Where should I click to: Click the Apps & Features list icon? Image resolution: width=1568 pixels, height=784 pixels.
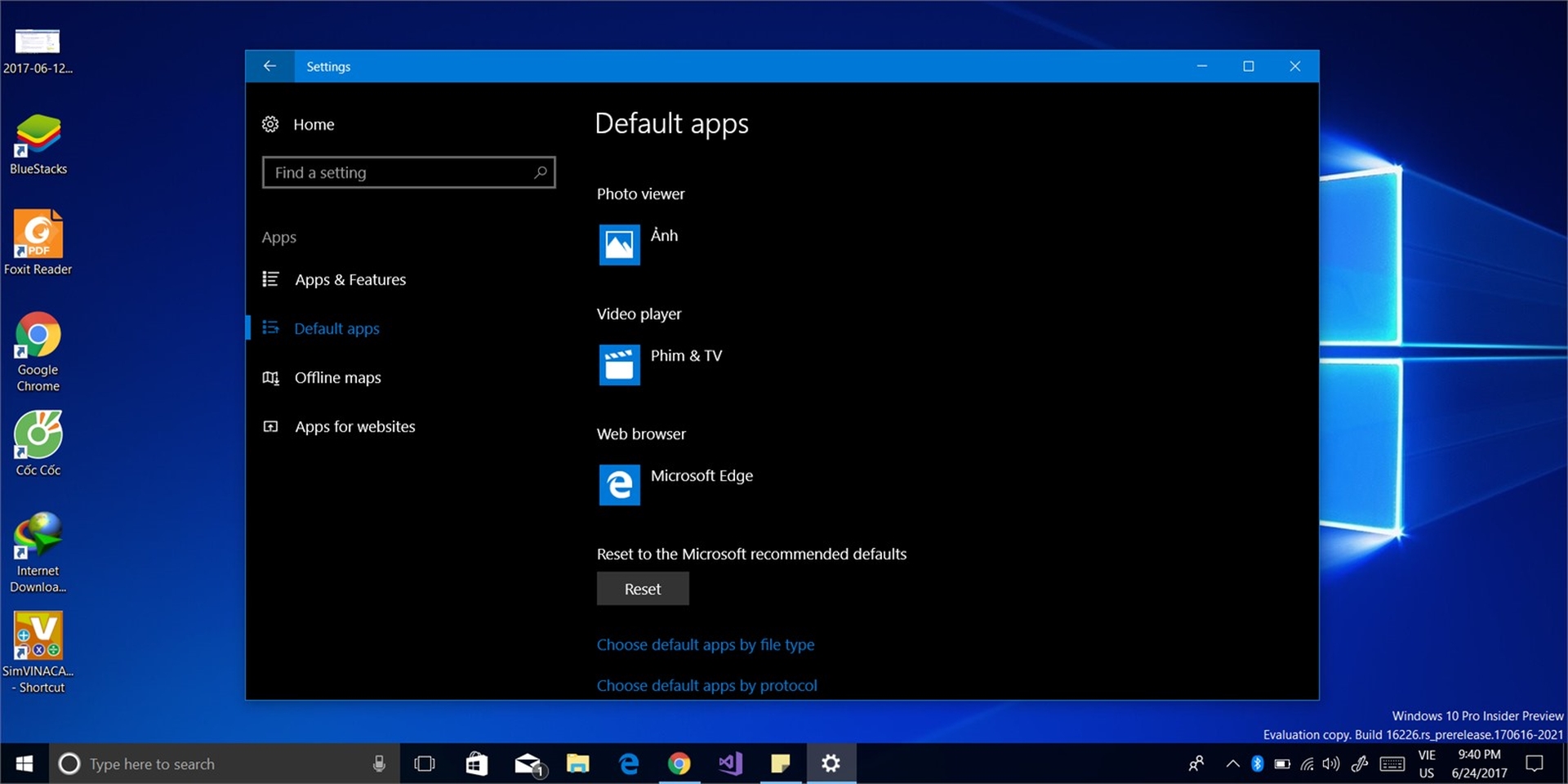[x=270, y=279]
